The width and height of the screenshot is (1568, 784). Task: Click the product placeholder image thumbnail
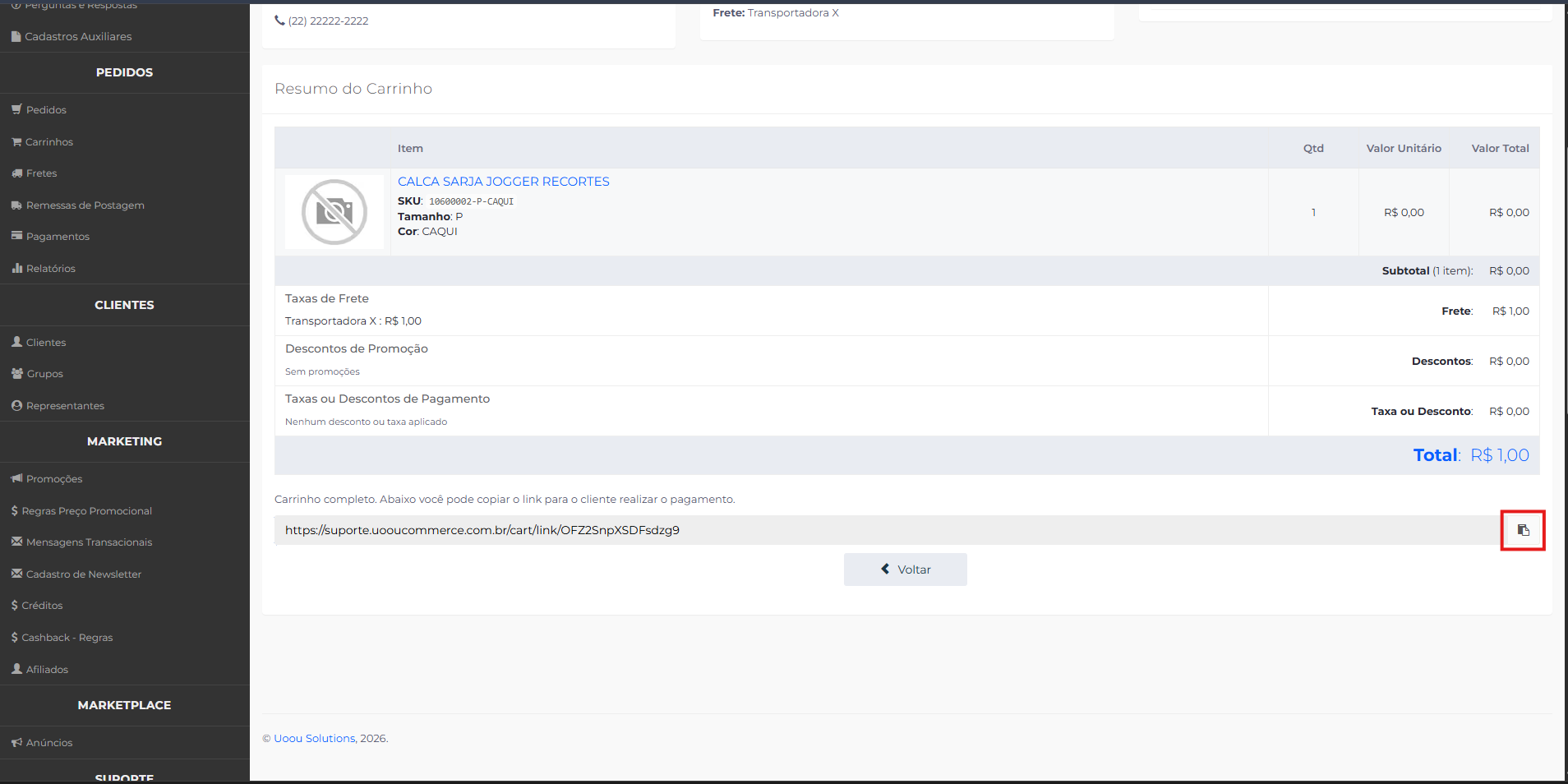point(334,212)
